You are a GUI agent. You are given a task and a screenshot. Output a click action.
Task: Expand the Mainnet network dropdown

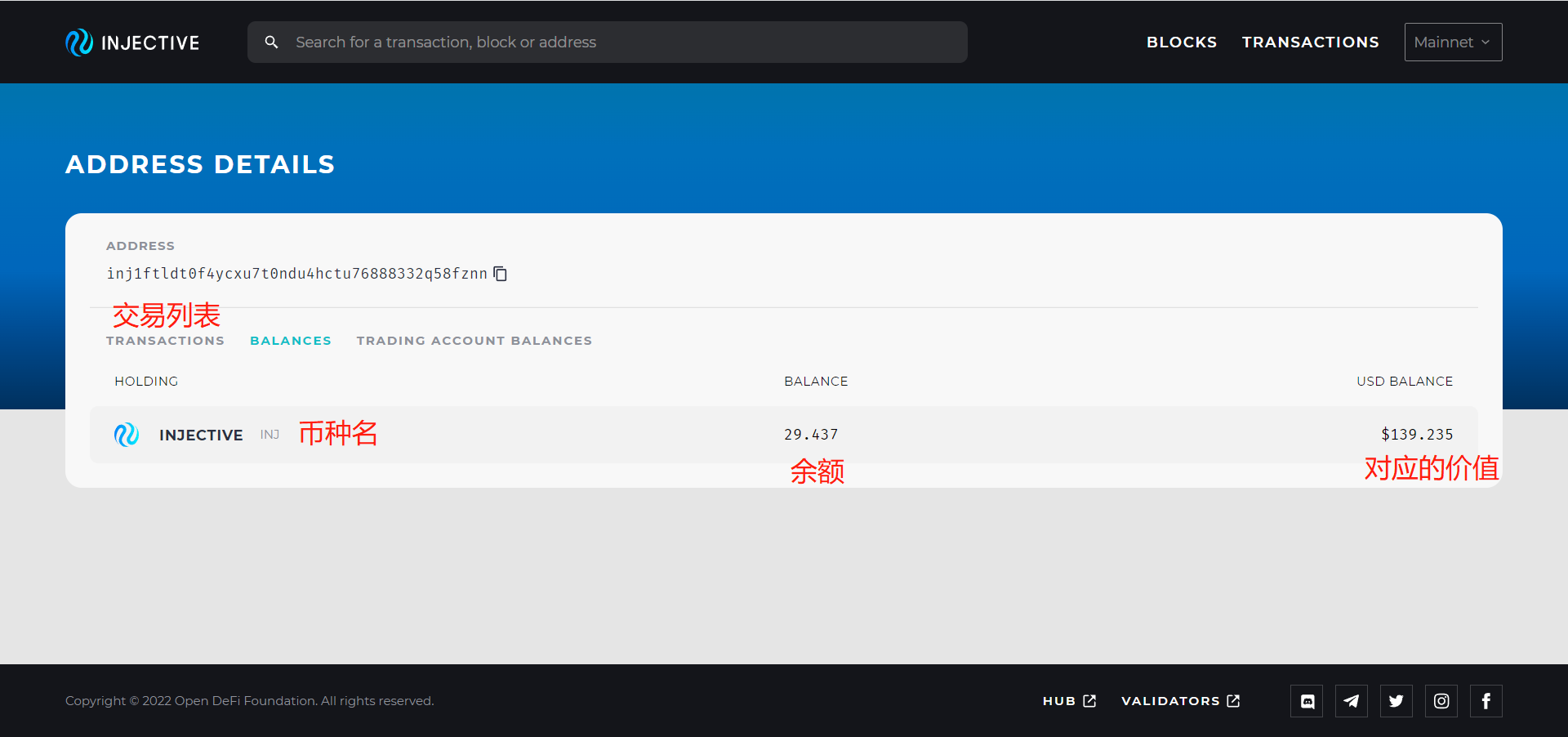click(1453, 42)
